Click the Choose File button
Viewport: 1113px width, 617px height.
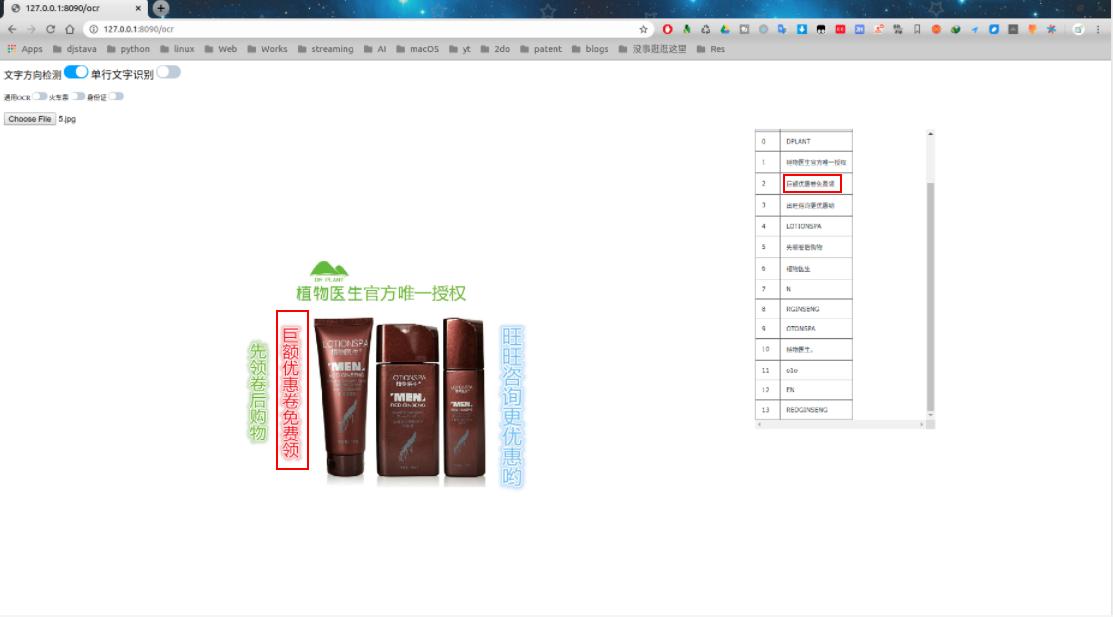click(x=30, y=119)
